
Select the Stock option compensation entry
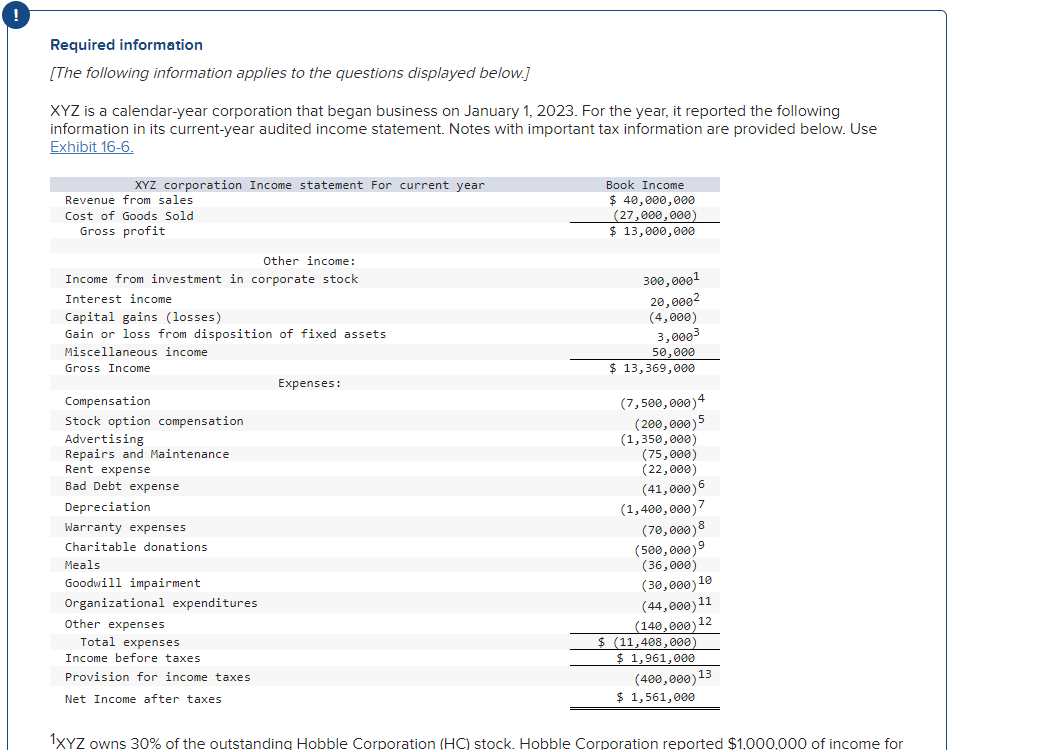point(157,420)
